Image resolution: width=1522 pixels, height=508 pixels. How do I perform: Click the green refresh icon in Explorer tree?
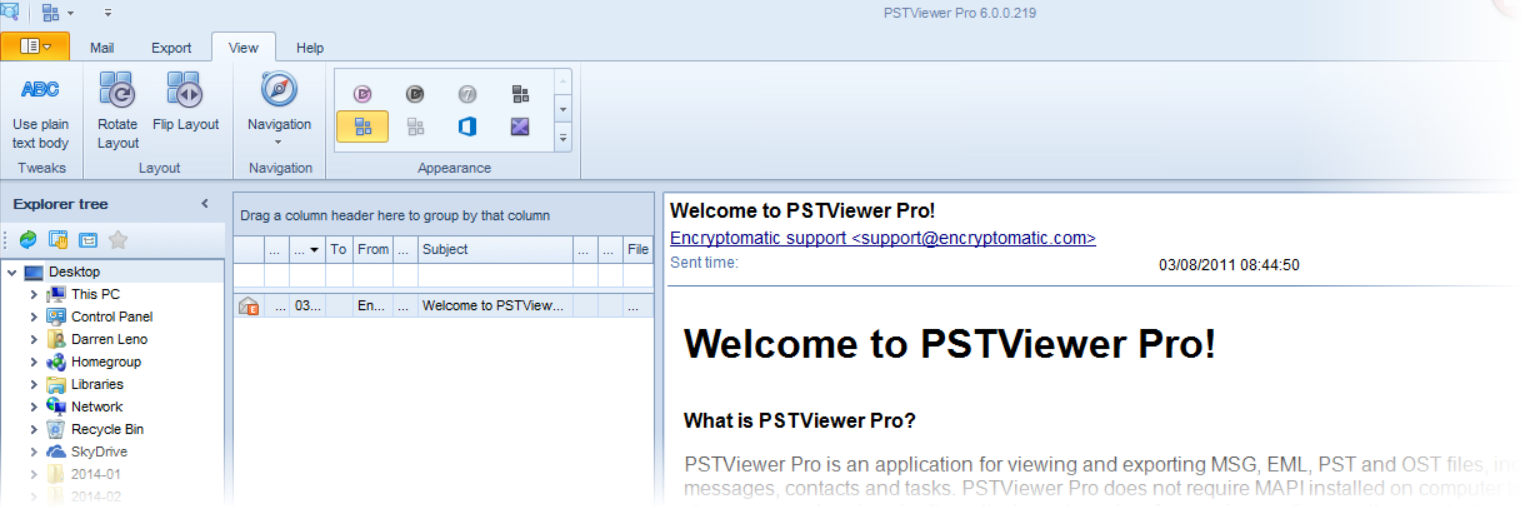[x=28, y=239]
